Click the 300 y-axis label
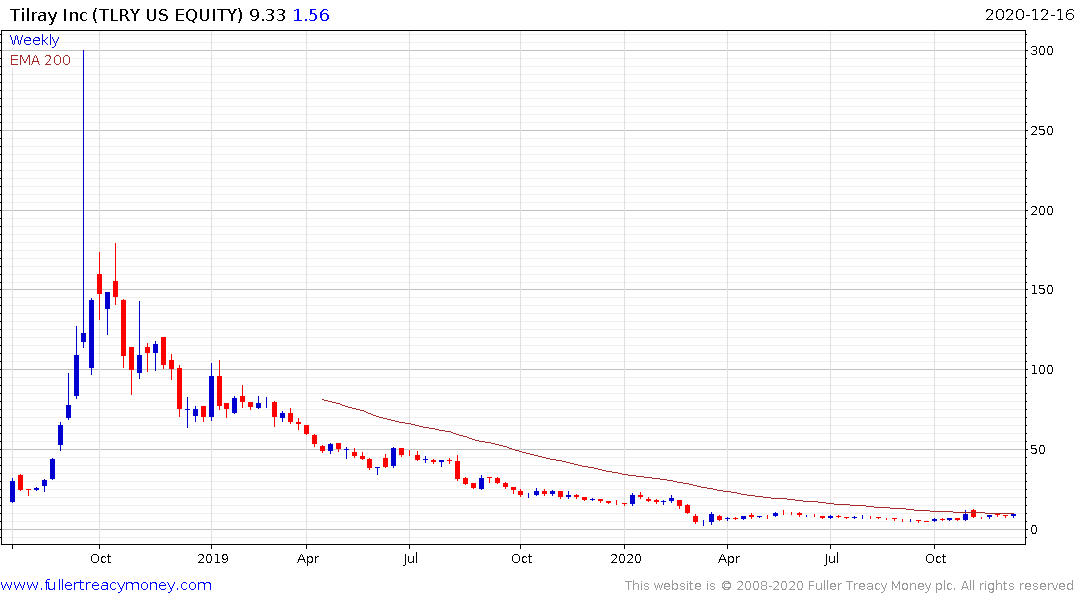This screenshot has height=600, width=1075. point(1042,51)
